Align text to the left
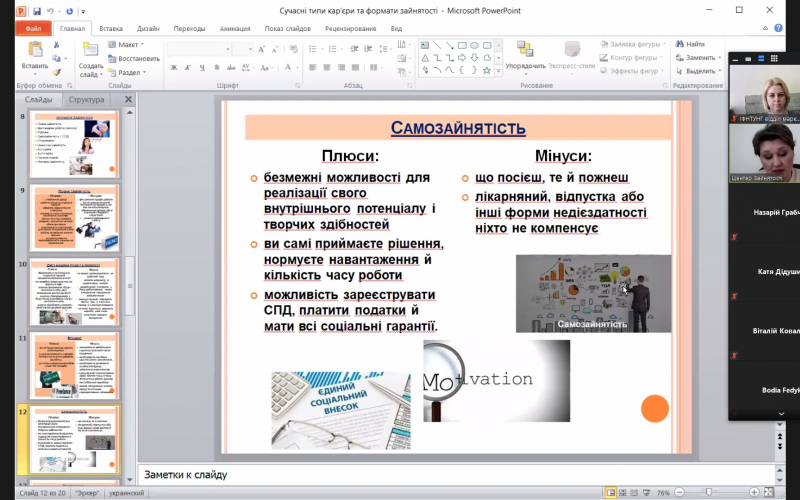The image size is (800, 500). pyautogui.click(x=313, y=67)
